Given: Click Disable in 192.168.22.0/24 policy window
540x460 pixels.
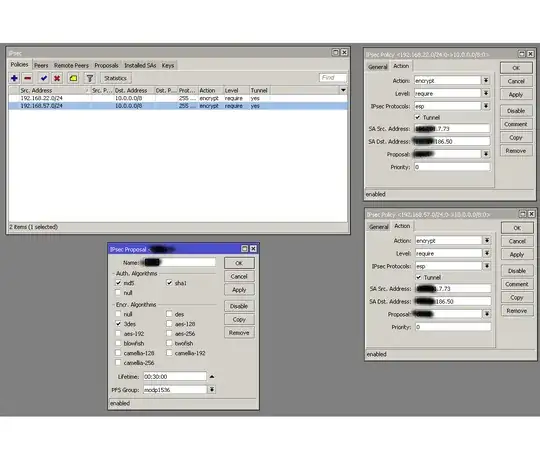Looking at the screenshot, I should [516, 111].
